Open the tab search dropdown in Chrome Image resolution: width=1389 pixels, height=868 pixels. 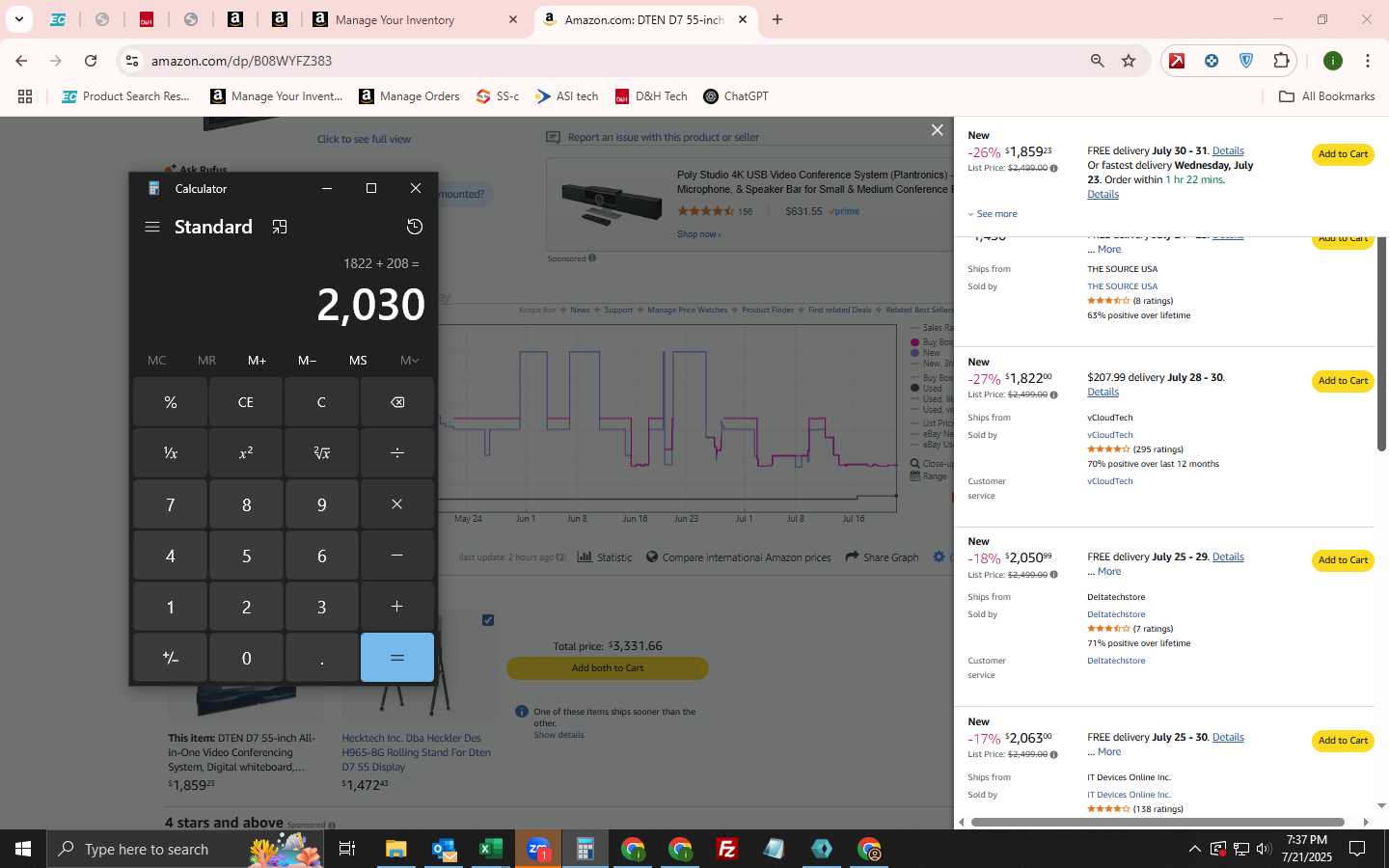18,19
